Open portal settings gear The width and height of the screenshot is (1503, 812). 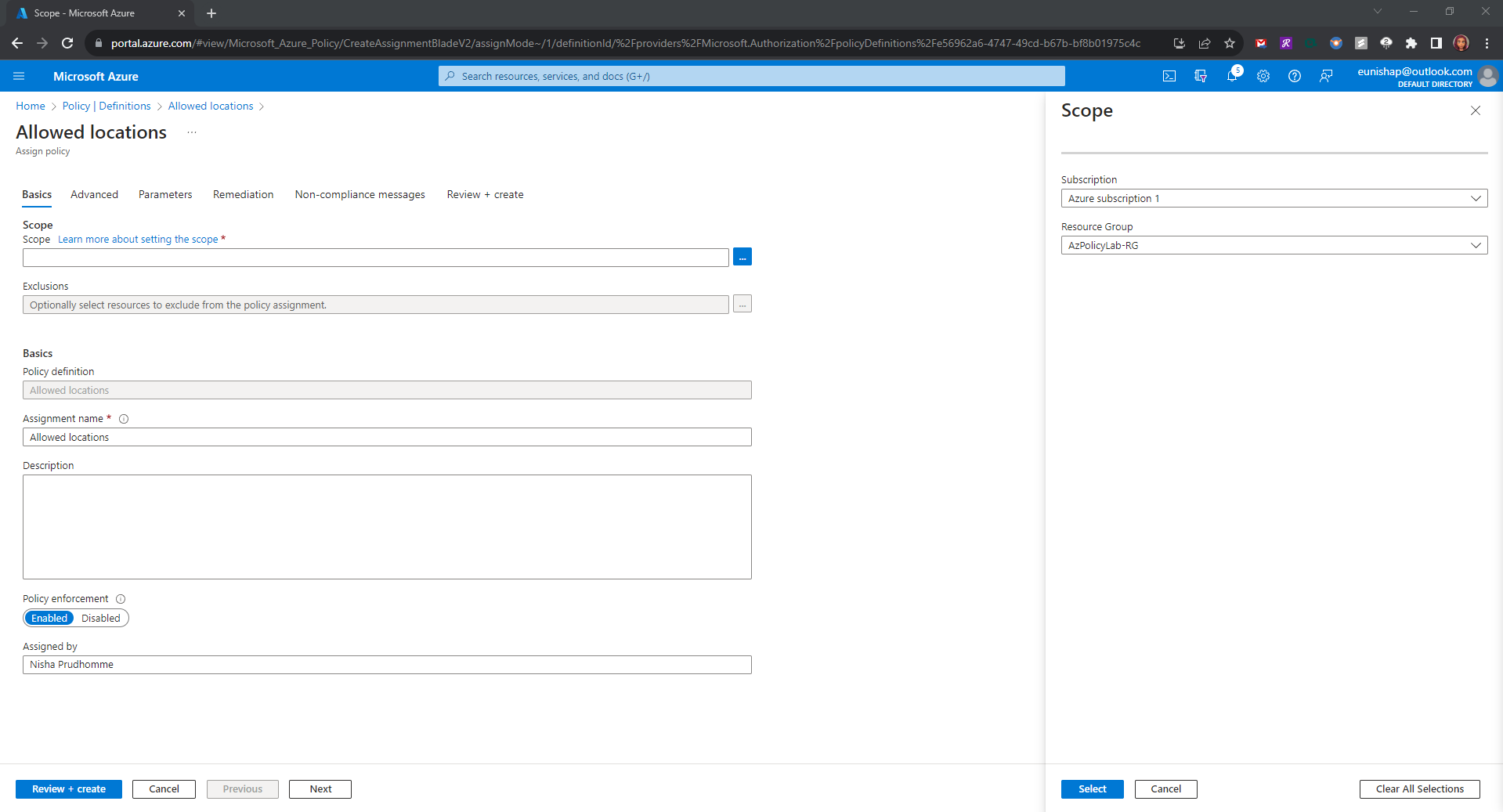click(1263, 76)
